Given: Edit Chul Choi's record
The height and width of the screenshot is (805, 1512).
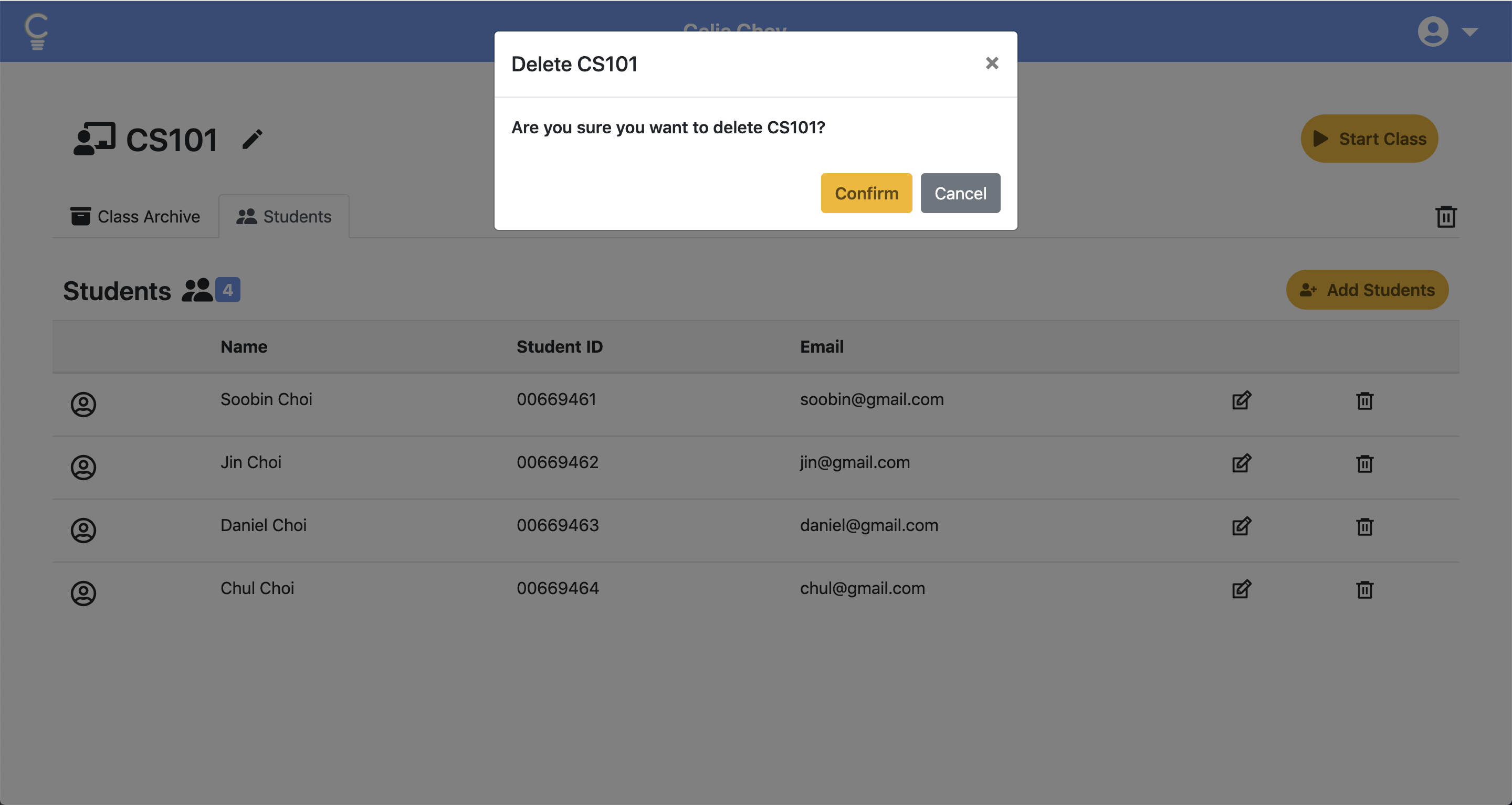Looking at the screenshot, I should tap(1242, 589).
